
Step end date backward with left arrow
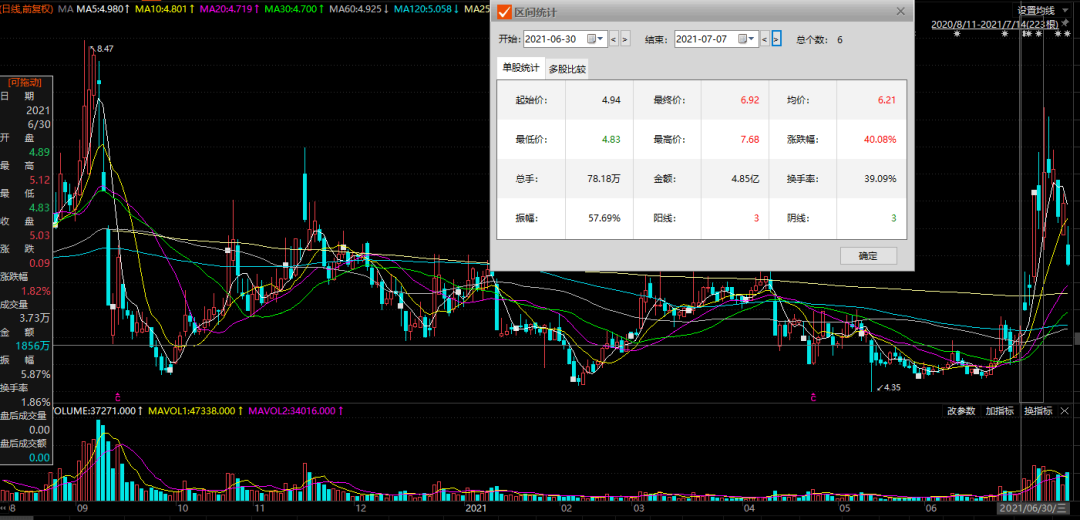click(x=765, y=39)
